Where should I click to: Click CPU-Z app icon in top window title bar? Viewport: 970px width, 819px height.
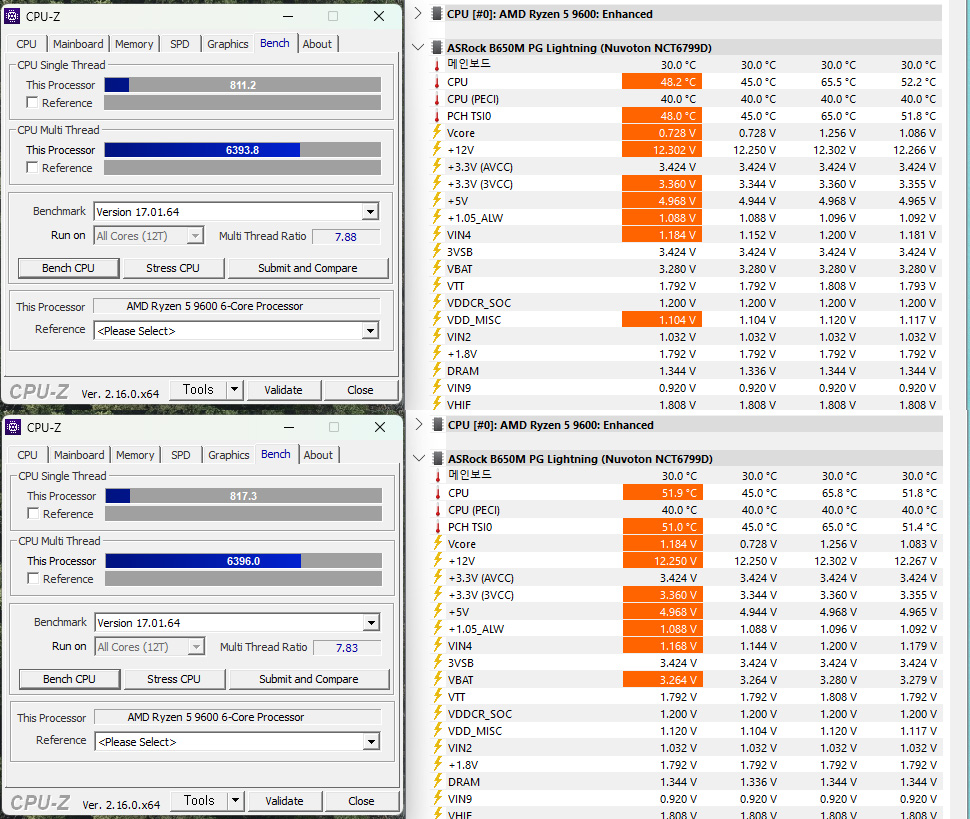[12, 15]
